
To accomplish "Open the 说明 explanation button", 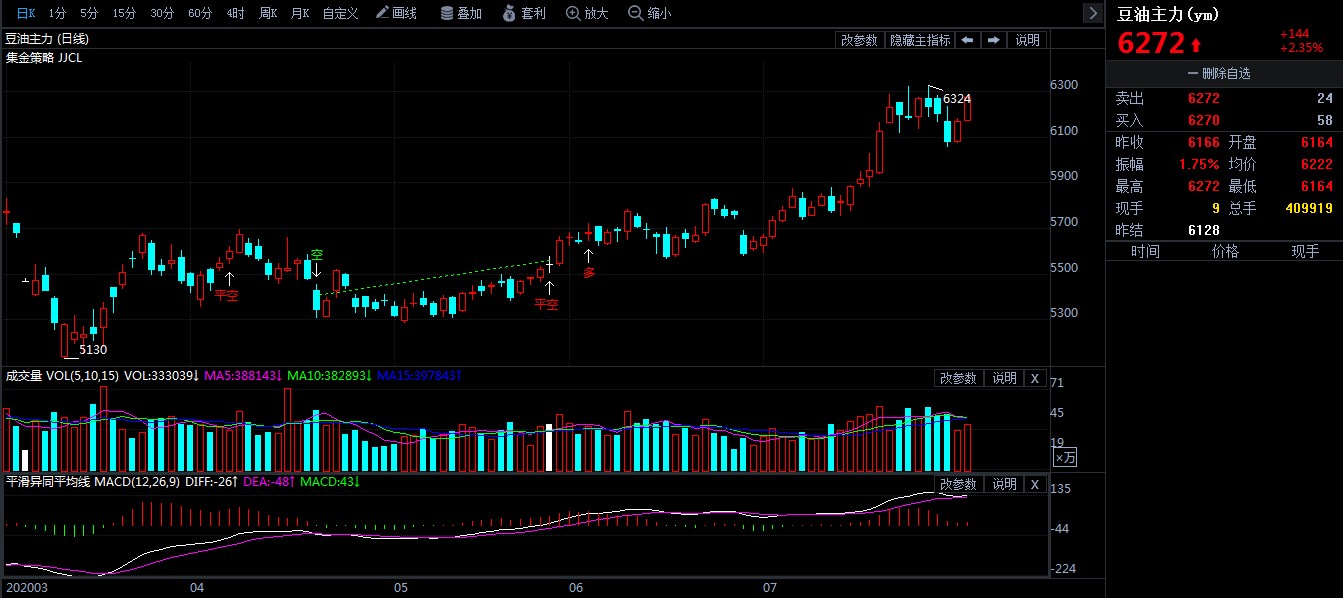I will pyautogui.click(x=1026, y=39).
